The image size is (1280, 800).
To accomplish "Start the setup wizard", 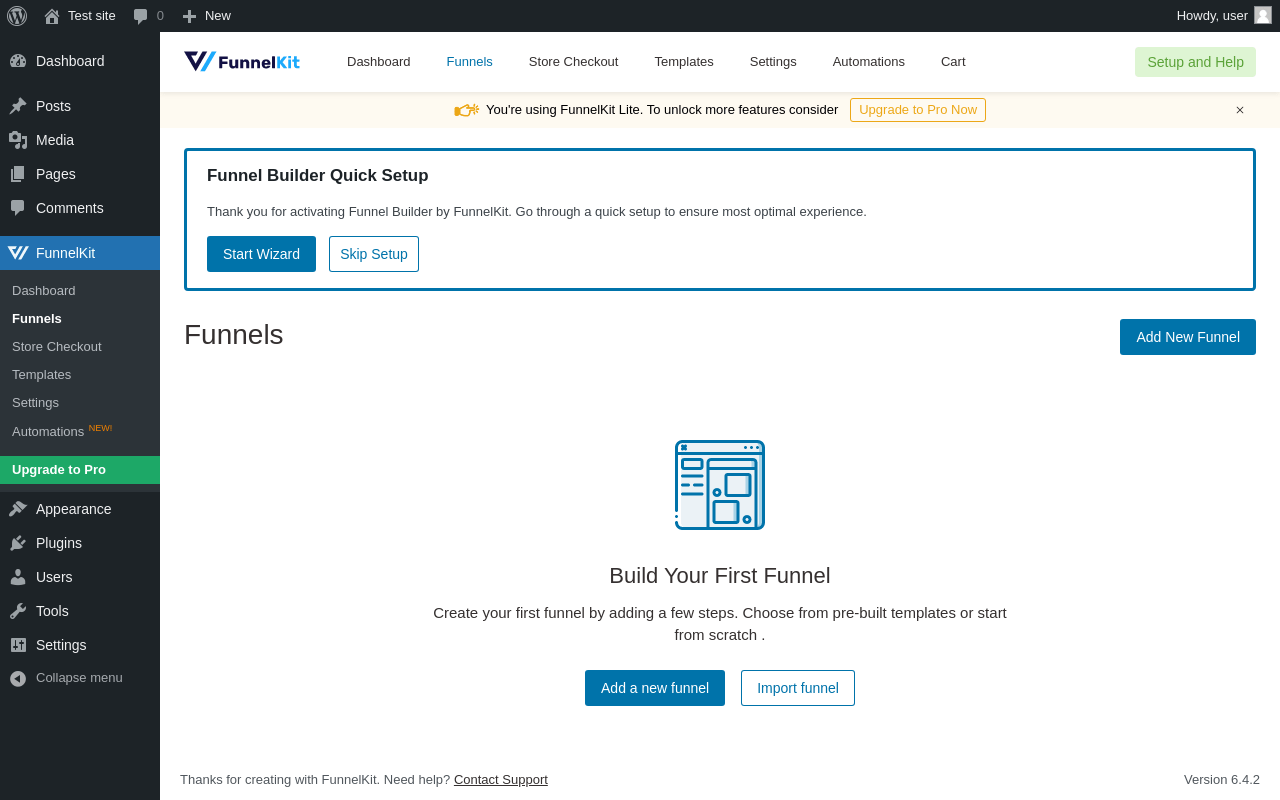I will (x=261, y=254).
